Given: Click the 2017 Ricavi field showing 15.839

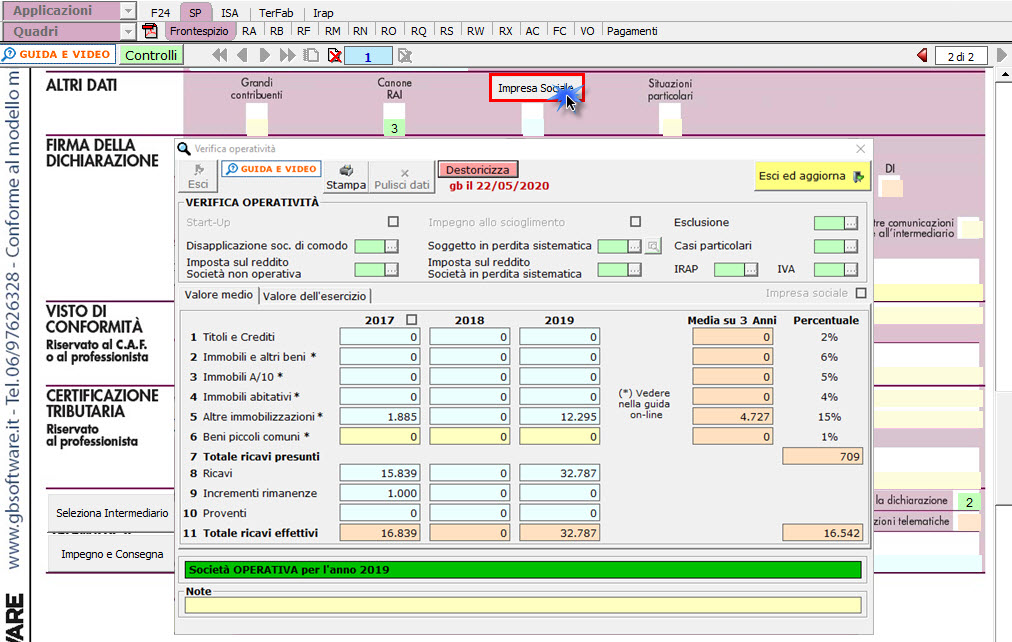Looking at the screenshot, I should (x=380, y=473).
